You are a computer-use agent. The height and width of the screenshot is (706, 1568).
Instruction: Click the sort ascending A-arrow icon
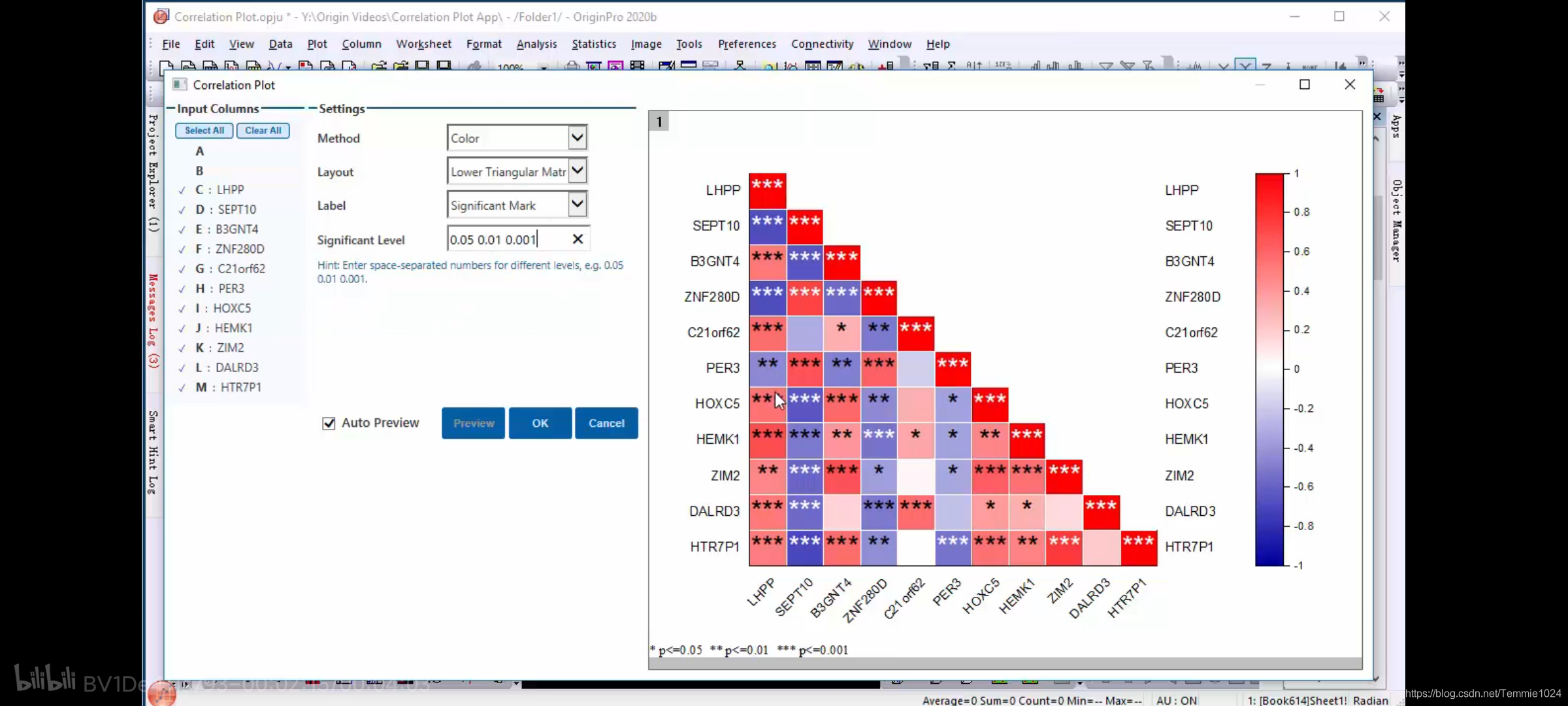click(x=973, y=66)
